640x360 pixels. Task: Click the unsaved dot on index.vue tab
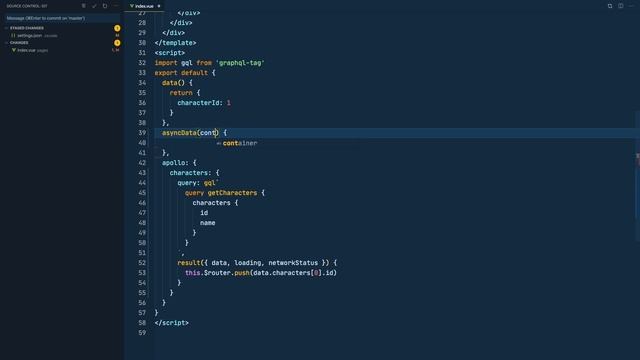point(159,6)
